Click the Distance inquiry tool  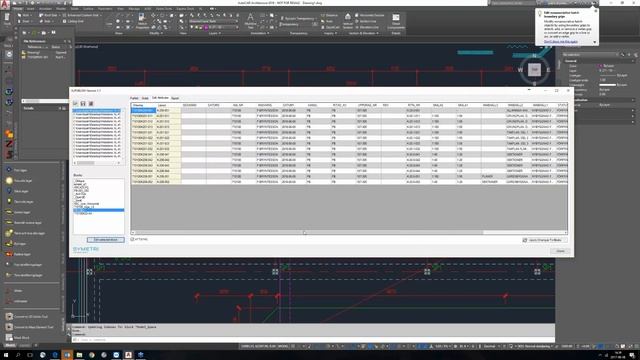(x=330, y=15)
